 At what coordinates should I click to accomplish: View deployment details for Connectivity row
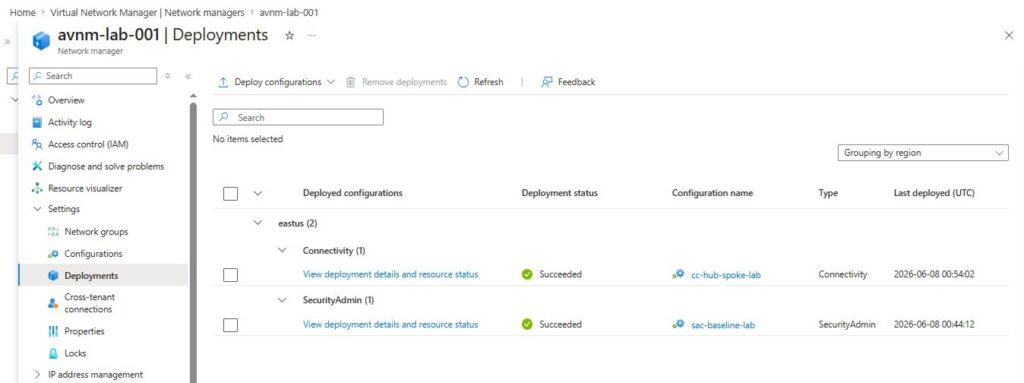coord(391,275)
